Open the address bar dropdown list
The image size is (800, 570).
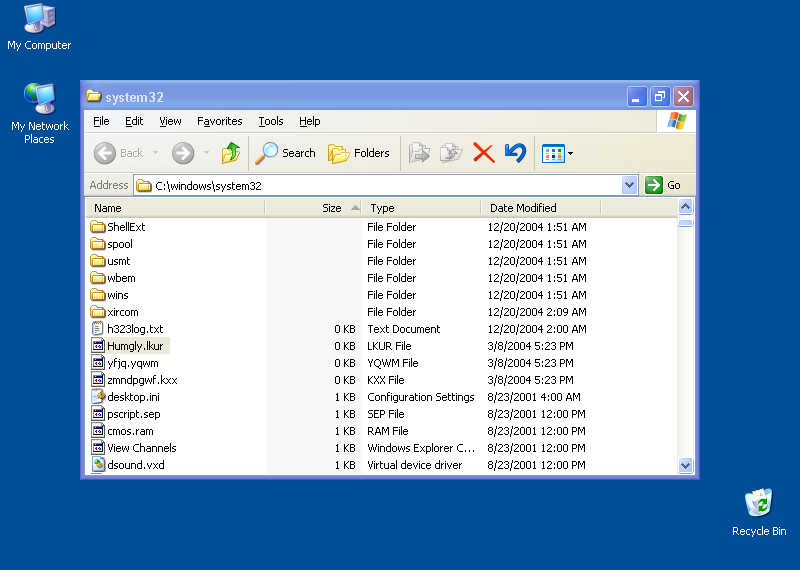[630, 185]
